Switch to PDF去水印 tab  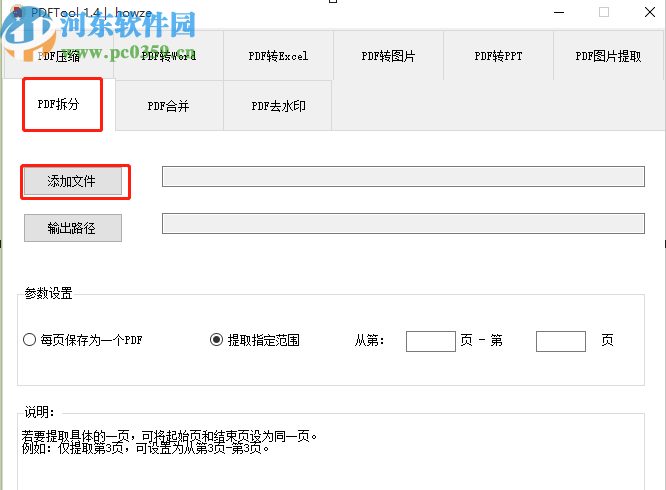(x=278, y=105)
